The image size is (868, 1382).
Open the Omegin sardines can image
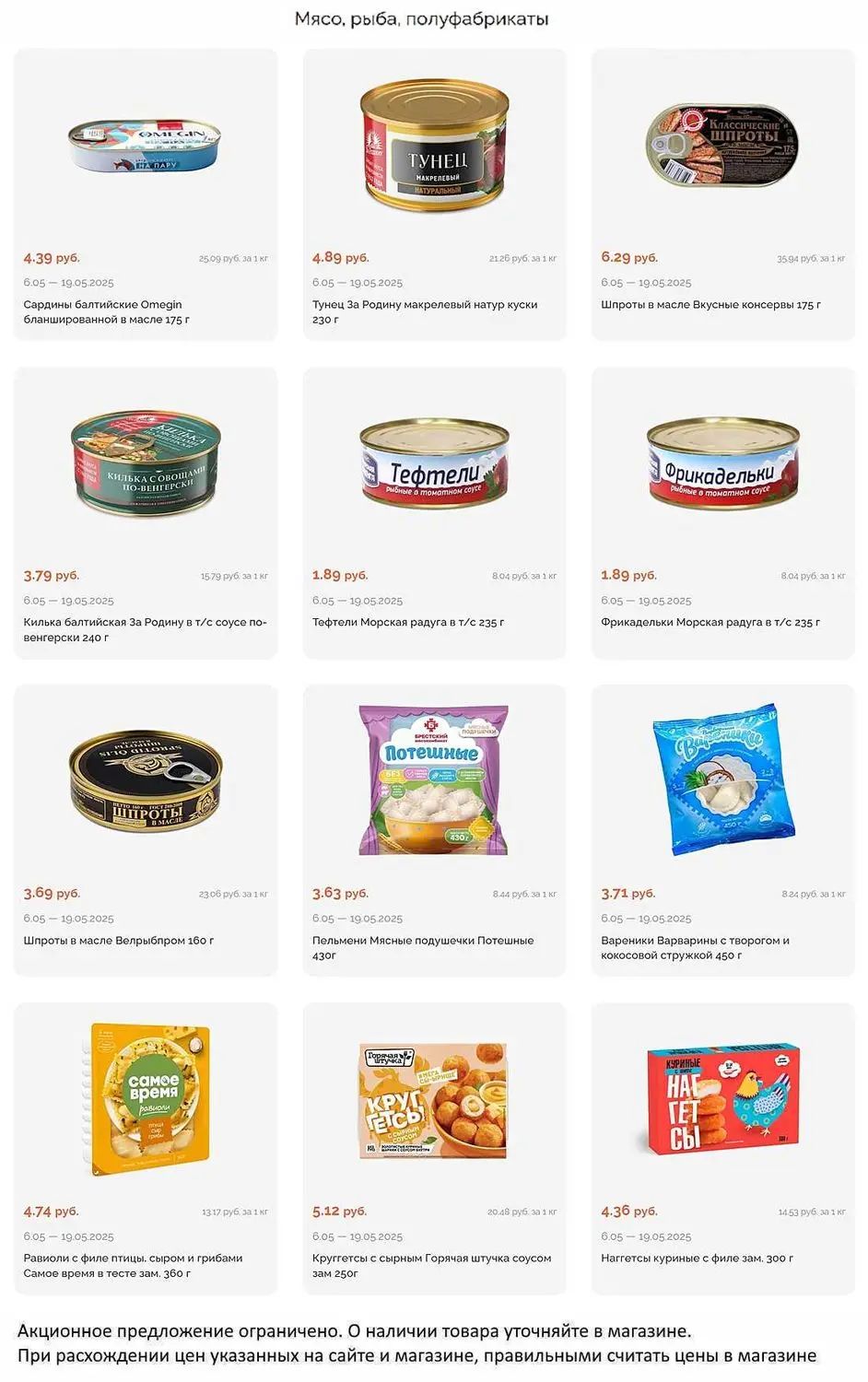tap(145, 145)
